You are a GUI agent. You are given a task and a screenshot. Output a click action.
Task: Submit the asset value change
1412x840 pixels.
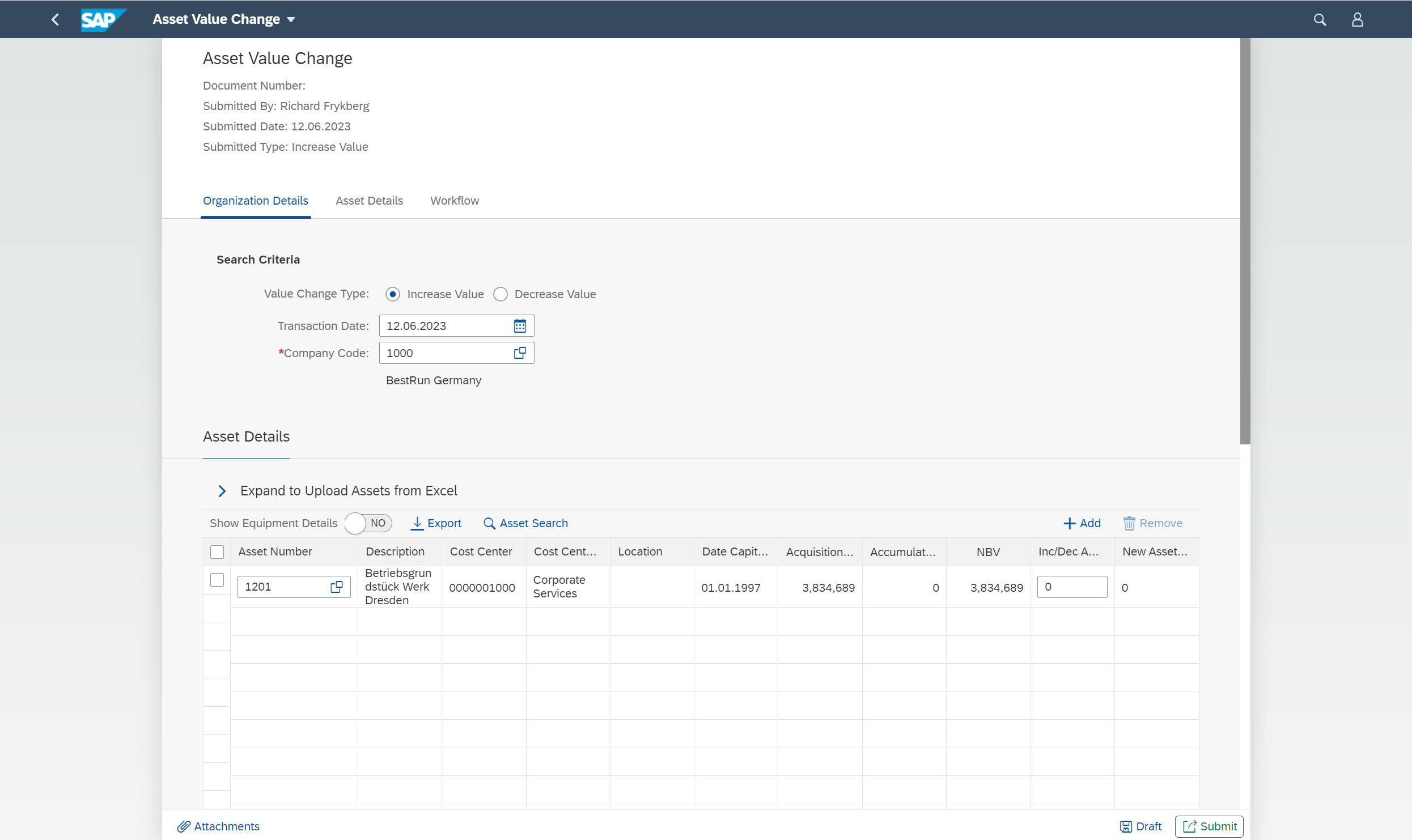[1210, 826]
